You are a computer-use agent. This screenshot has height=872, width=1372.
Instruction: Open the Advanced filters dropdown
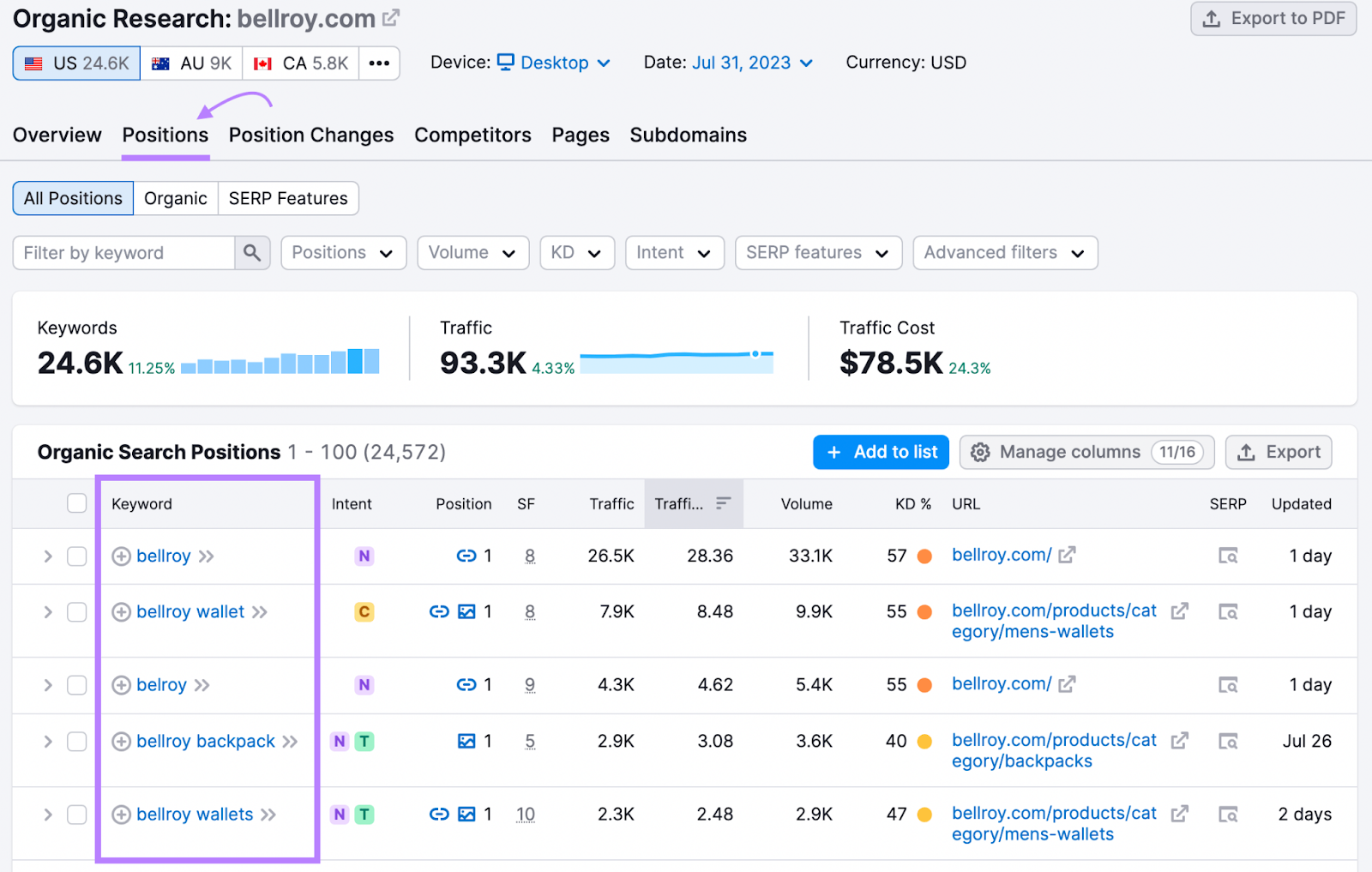(x=1004, y=252)
